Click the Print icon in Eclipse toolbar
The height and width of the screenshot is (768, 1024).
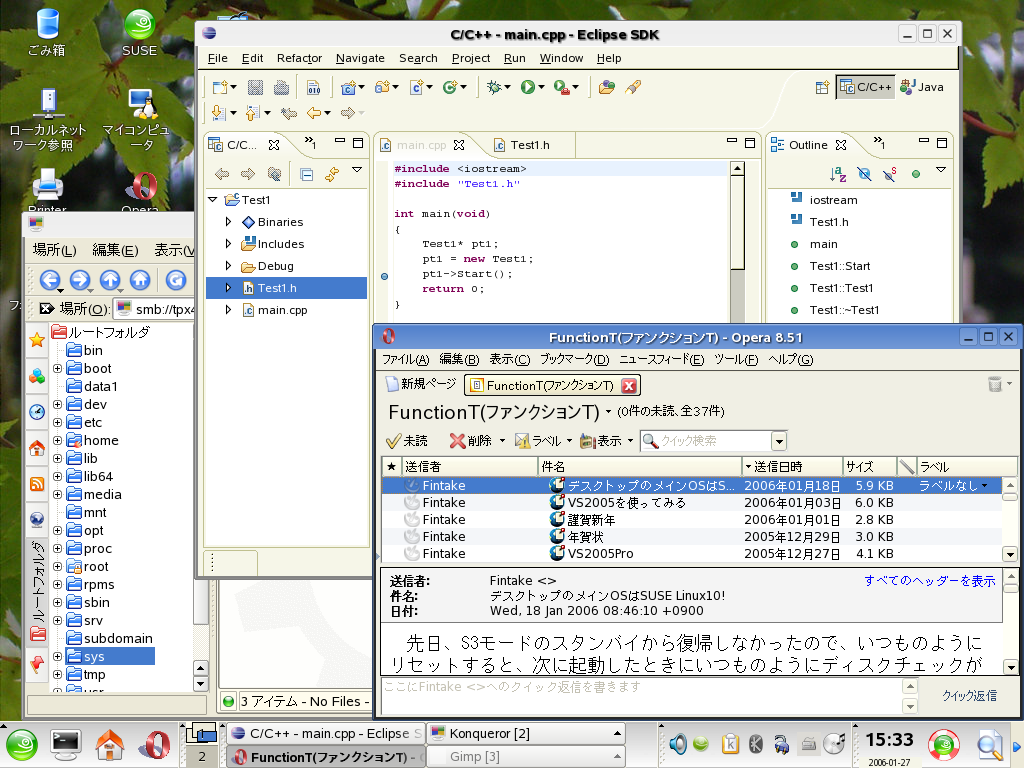pyautogui.click(x=281, y=87)
